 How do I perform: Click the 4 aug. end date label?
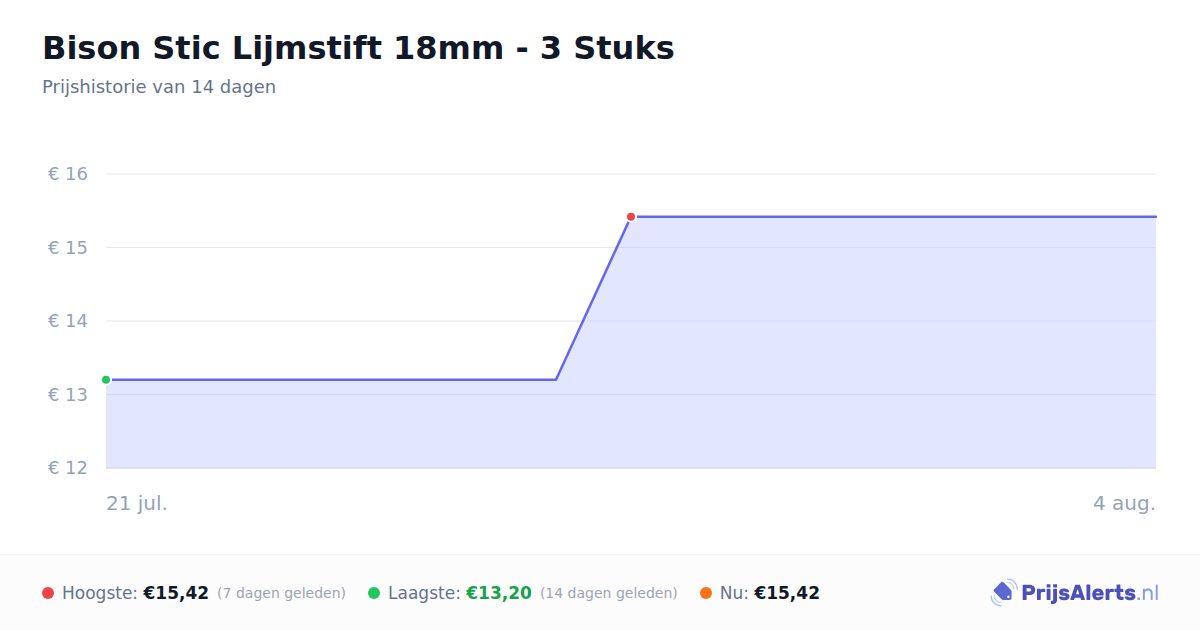pyautogui.click(x=1124, y=503)
